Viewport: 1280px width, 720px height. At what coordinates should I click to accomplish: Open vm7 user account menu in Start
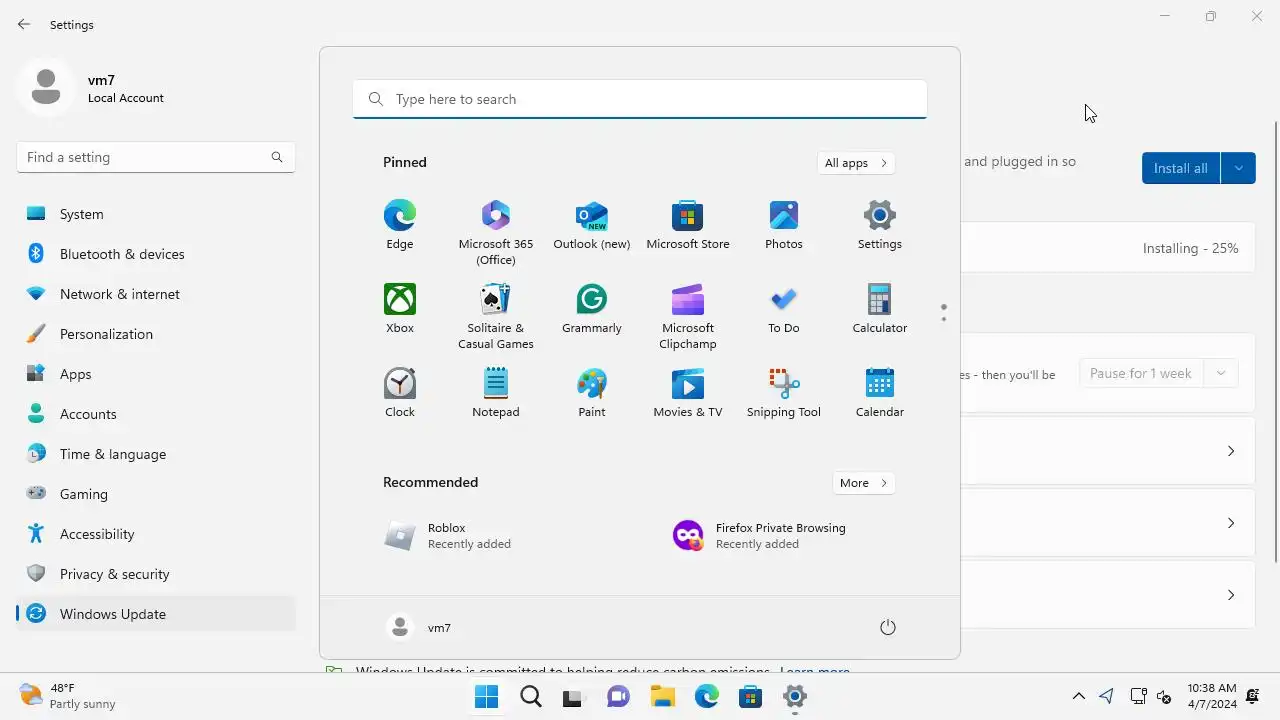419,627
